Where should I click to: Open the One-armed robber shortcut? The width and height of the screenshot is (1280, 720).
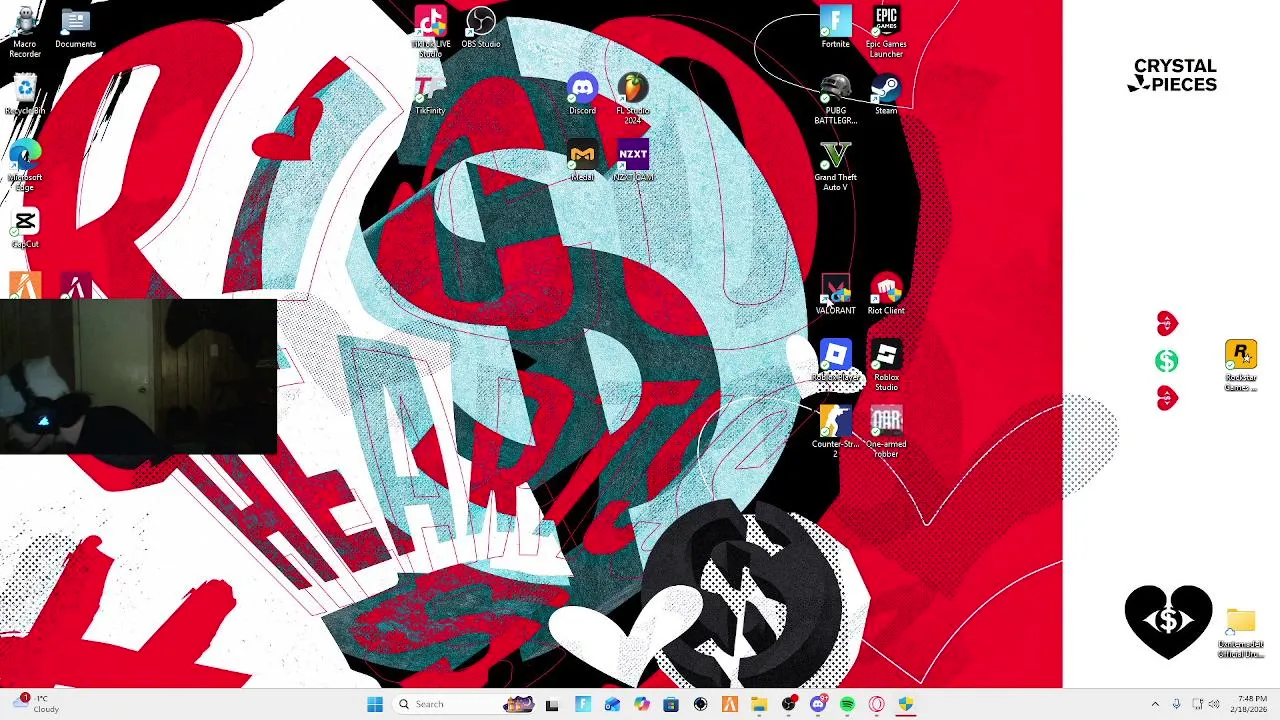pyautogui.click(x=886, y=432)
